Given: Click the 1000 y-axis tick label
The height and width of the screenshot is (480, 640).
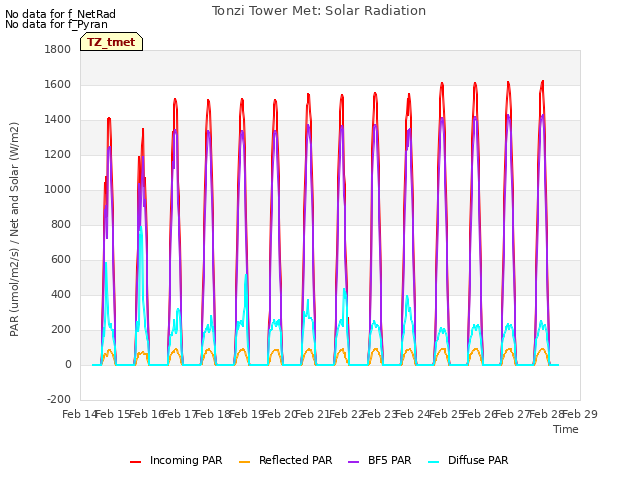Looking at the screenshot, I should click(58, 189).
